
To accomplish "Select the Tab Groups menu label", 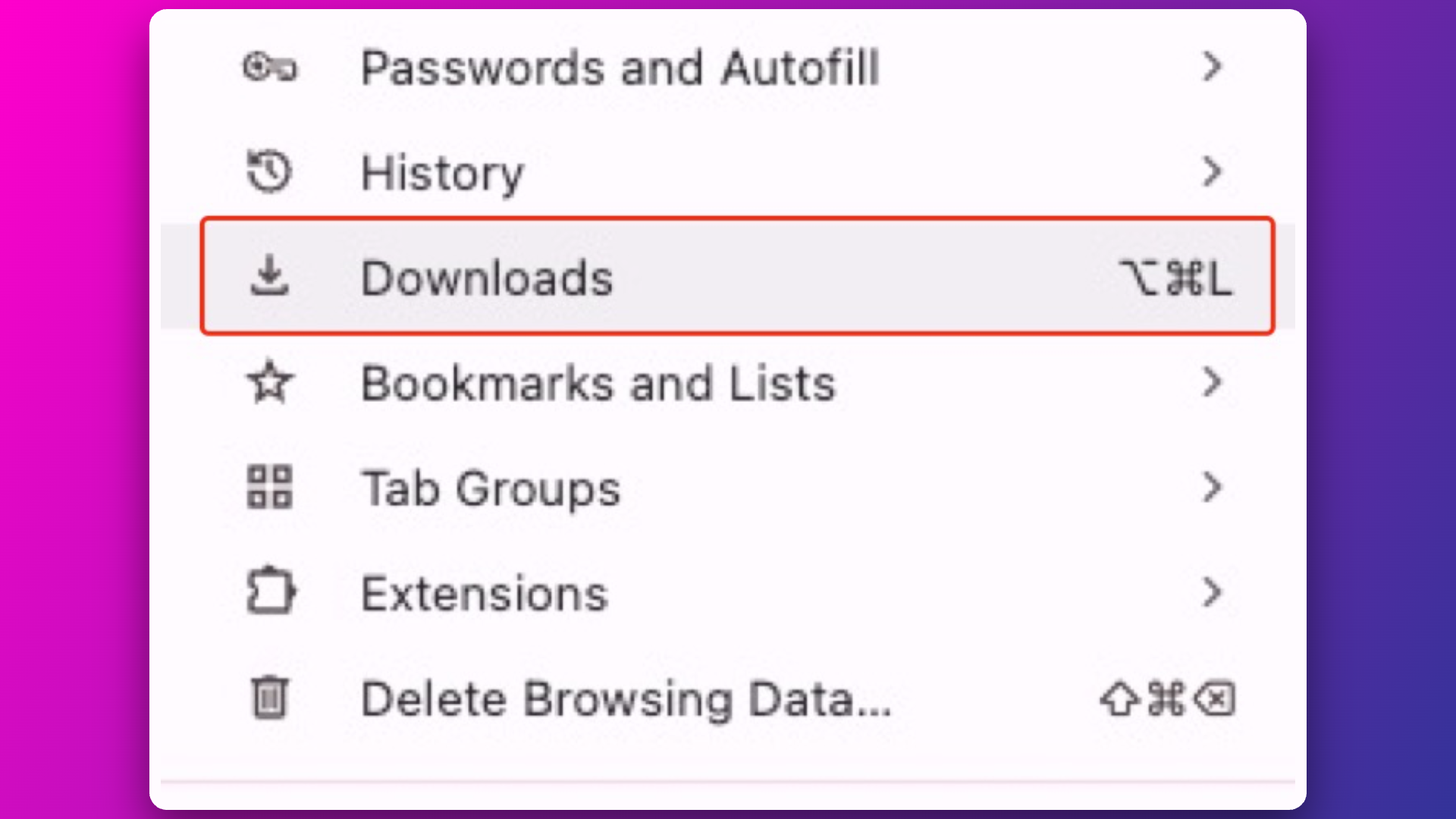I will [x=491, y=488].
